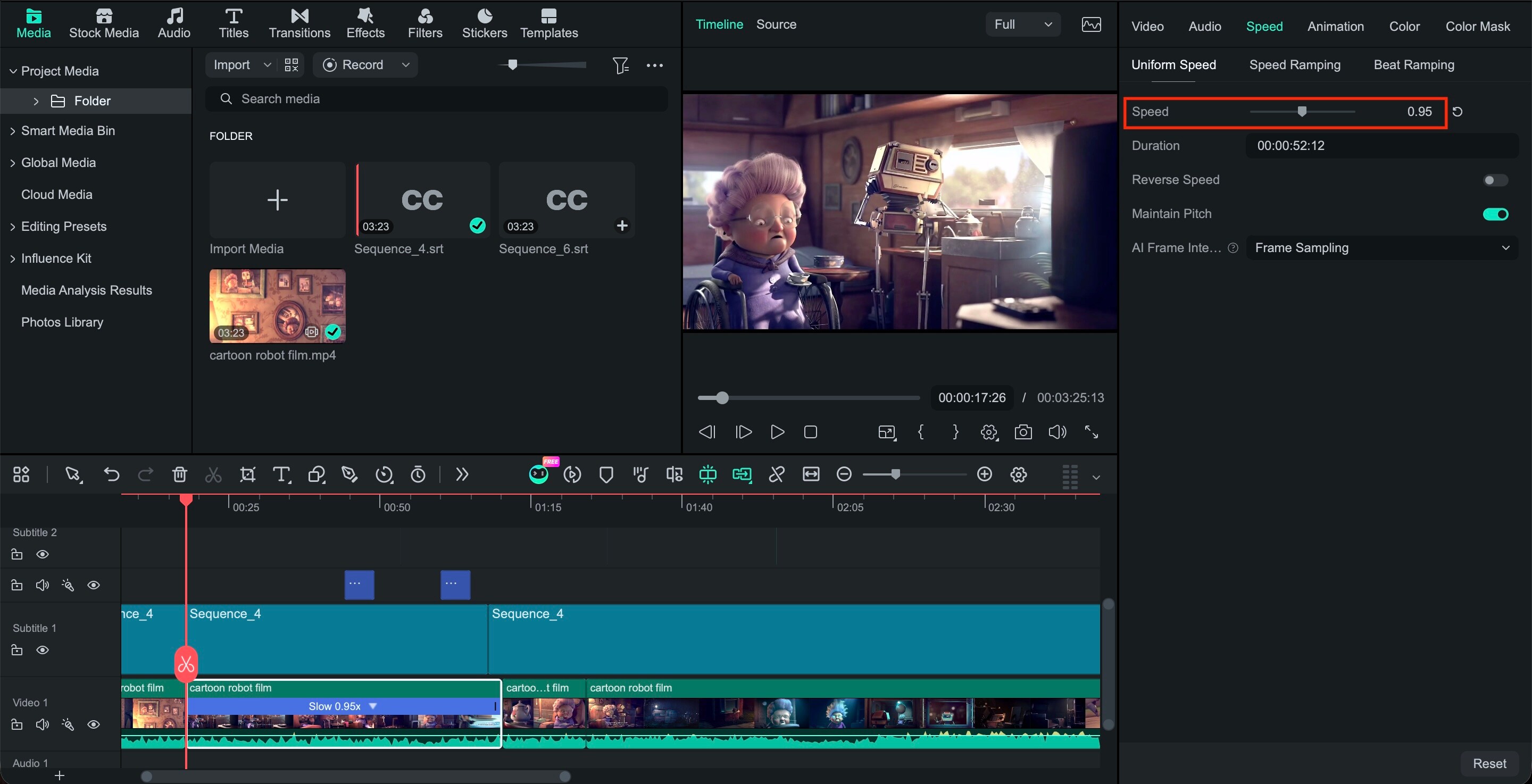Click the Marker shield icon in timeline toolbar
This screenshot has width=1532, height=784.
point(606,474)
